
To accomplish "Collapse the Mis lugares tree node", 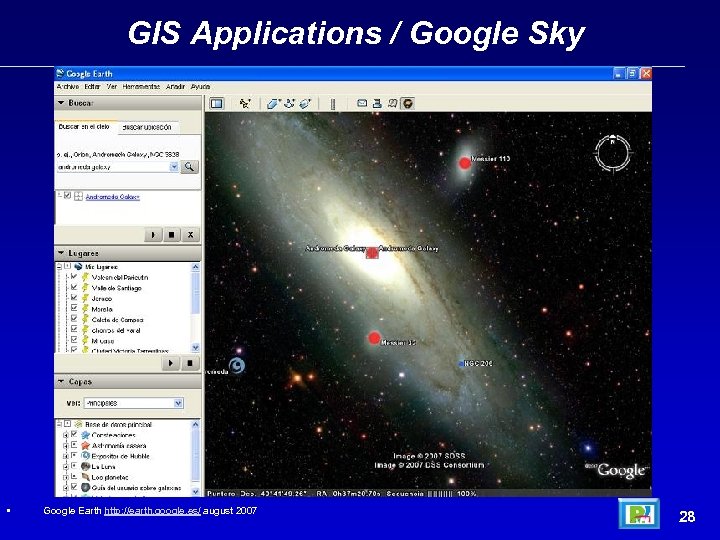I will click(x=59, y=267).
